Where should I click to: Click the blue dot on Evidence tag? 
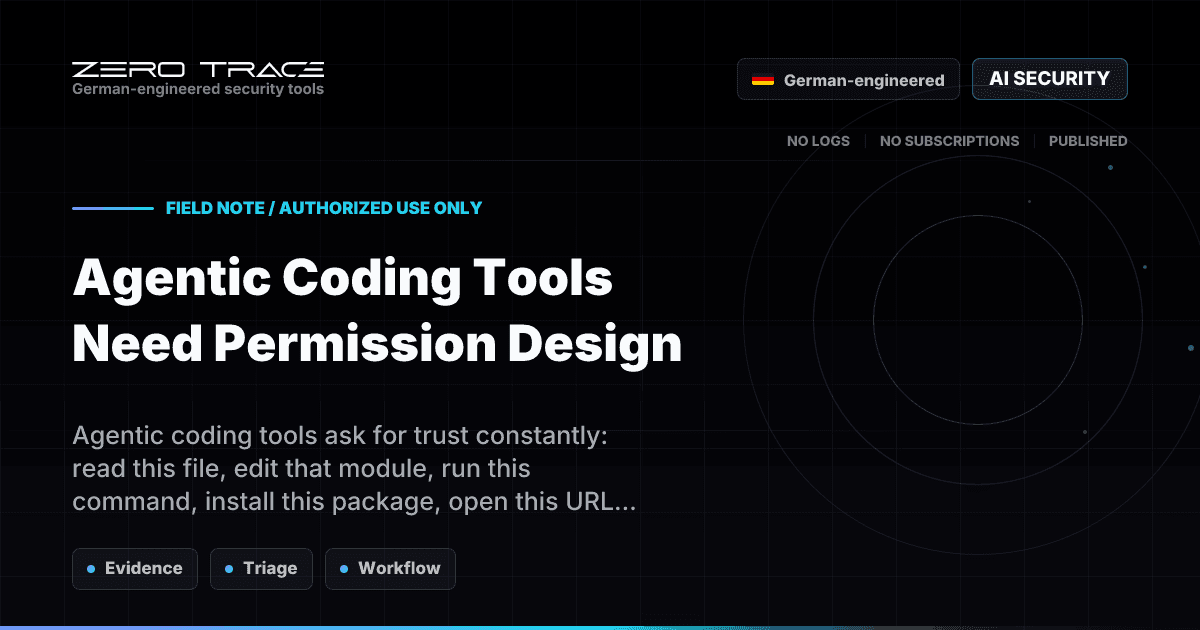(92, 568)
